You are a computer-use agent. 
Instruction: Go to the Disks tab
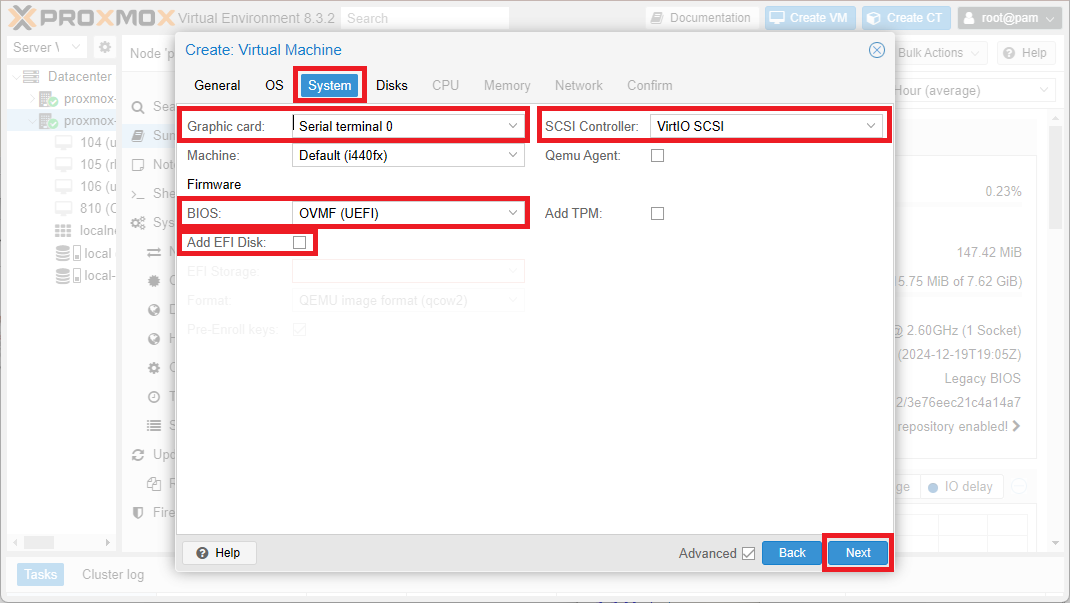pyautogui.click(x=392, y=85)
